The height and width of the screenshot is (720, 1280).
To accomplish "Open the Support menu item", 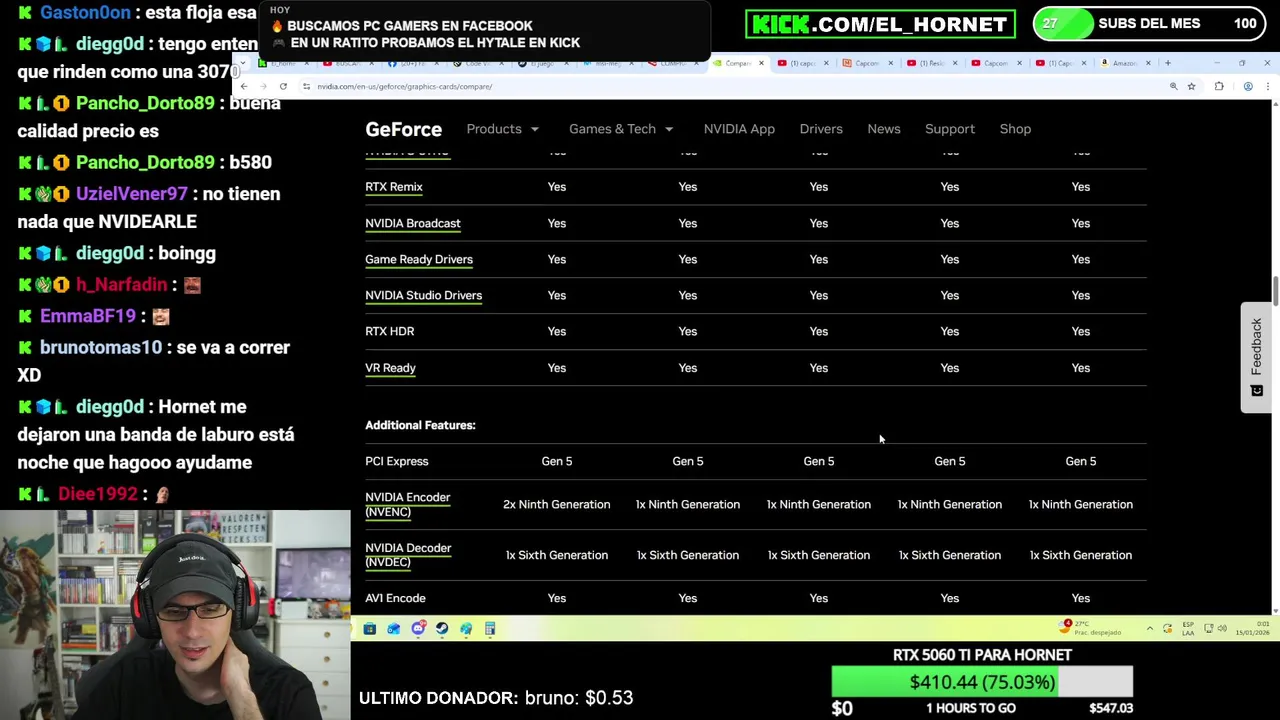I will (950, 129).
